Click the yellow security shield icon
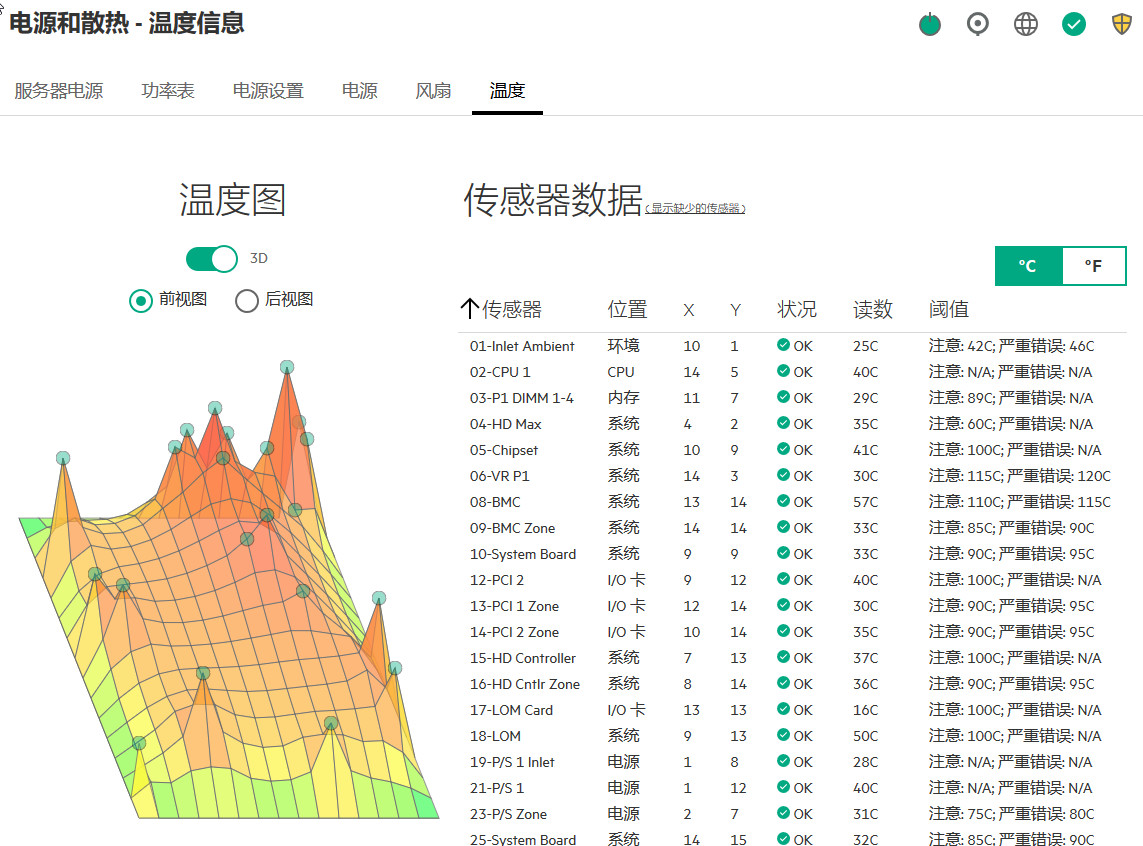 pyautogui.click(x=1122, y=24)
